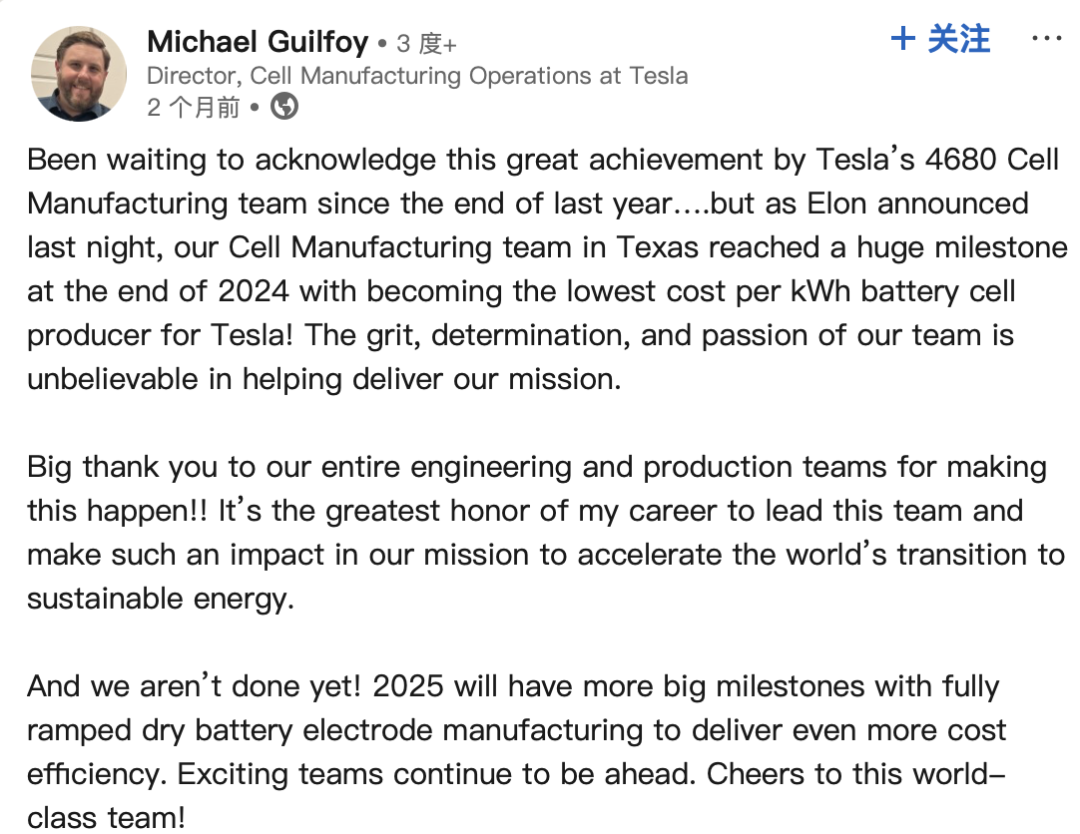Click the line starting "And we aren't done yet"
Viewport: 1080px width, 834px height.
(513, 687)
